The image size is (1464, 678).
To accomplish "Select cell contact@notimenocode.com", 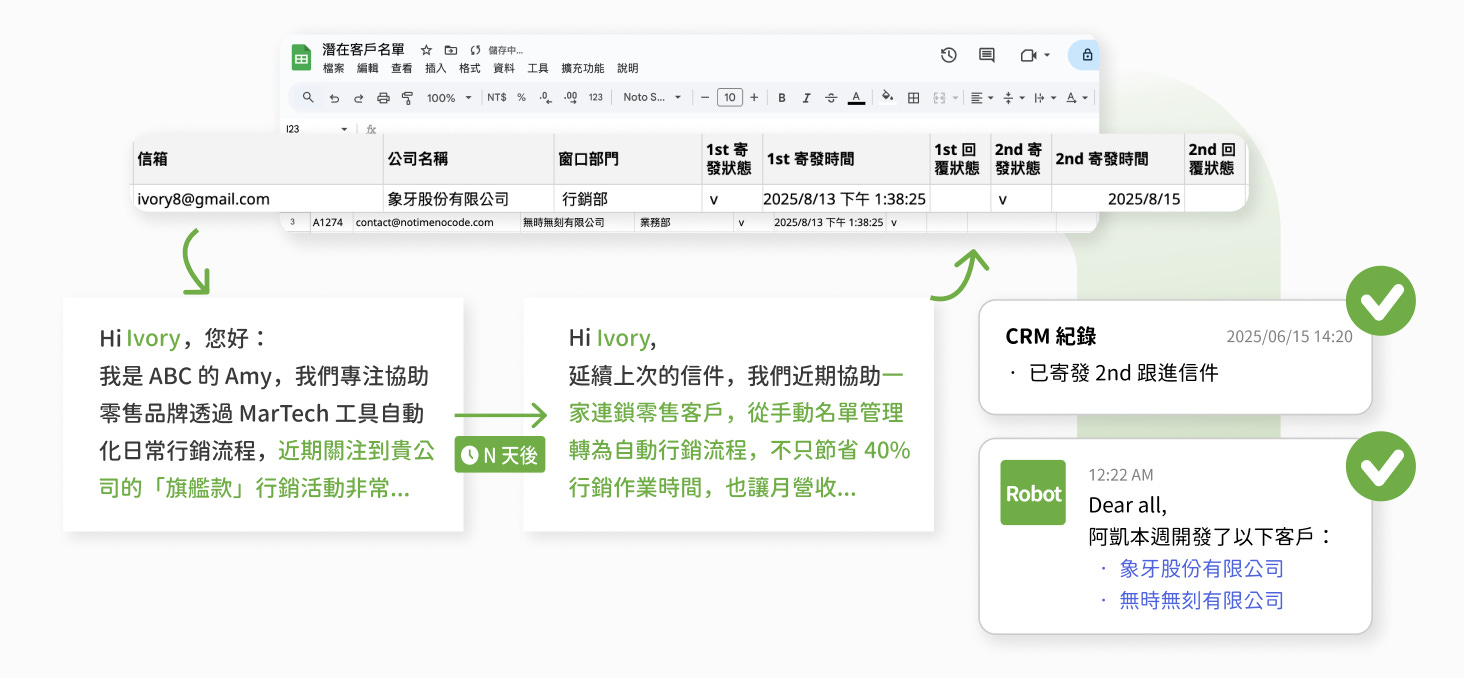I will [436, 223].
